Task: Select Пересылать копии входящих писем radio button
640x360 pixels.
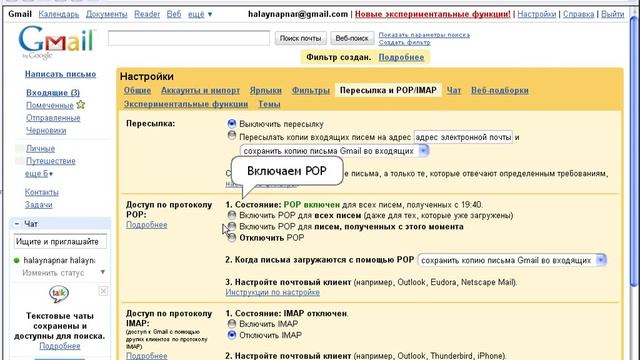Action: (231, 135)
